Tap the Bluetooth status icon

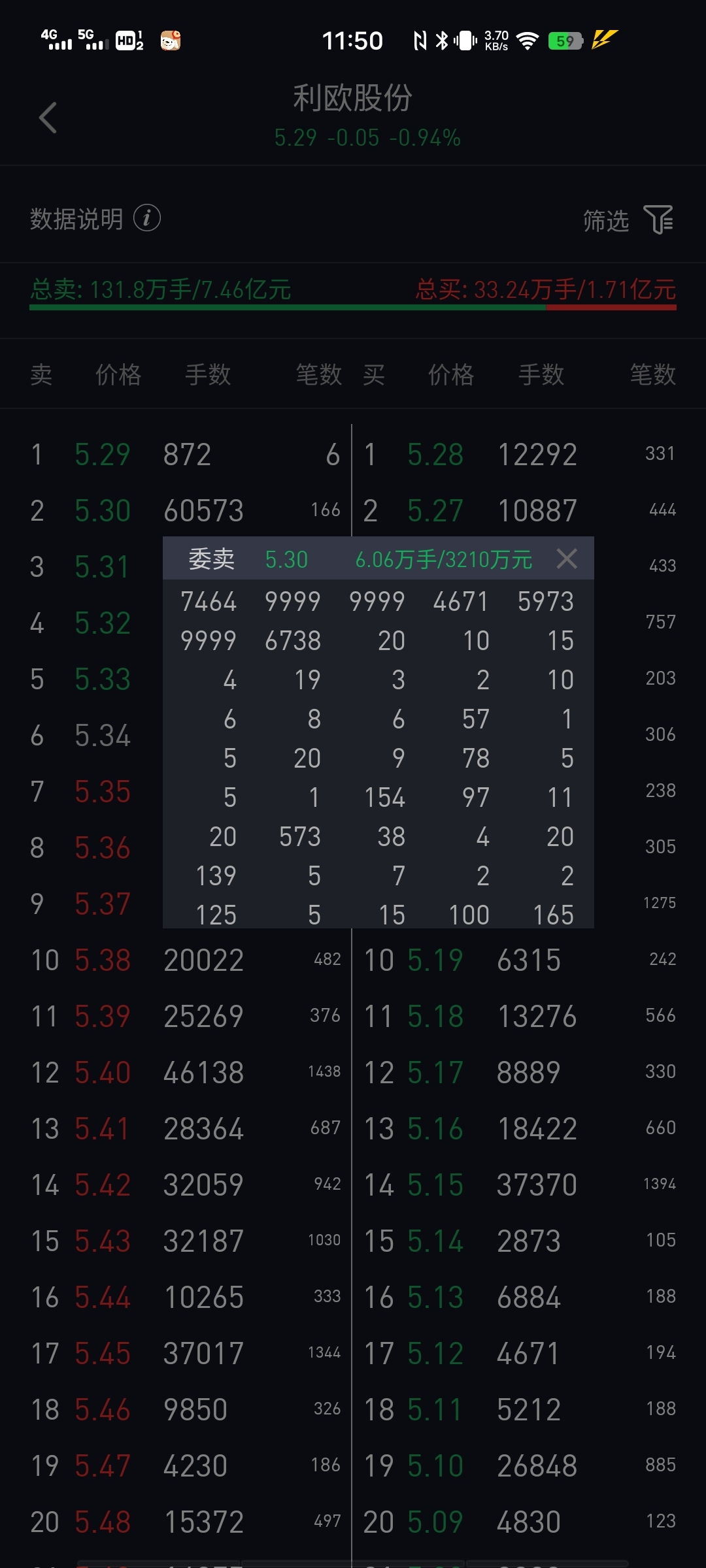[443, 41]
